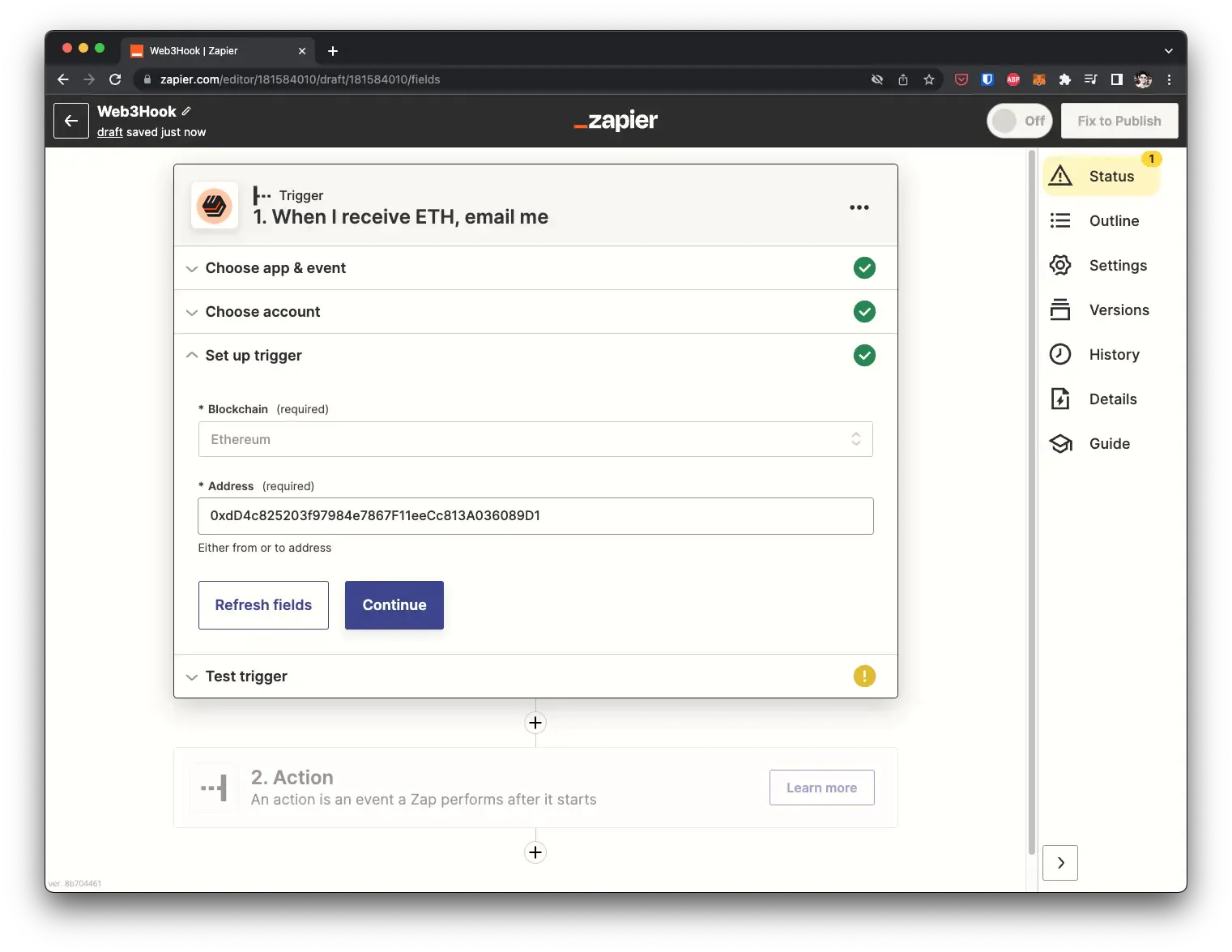Open the Guide panel
This screenshot has height=952, width=1232.
point(1102,443)
